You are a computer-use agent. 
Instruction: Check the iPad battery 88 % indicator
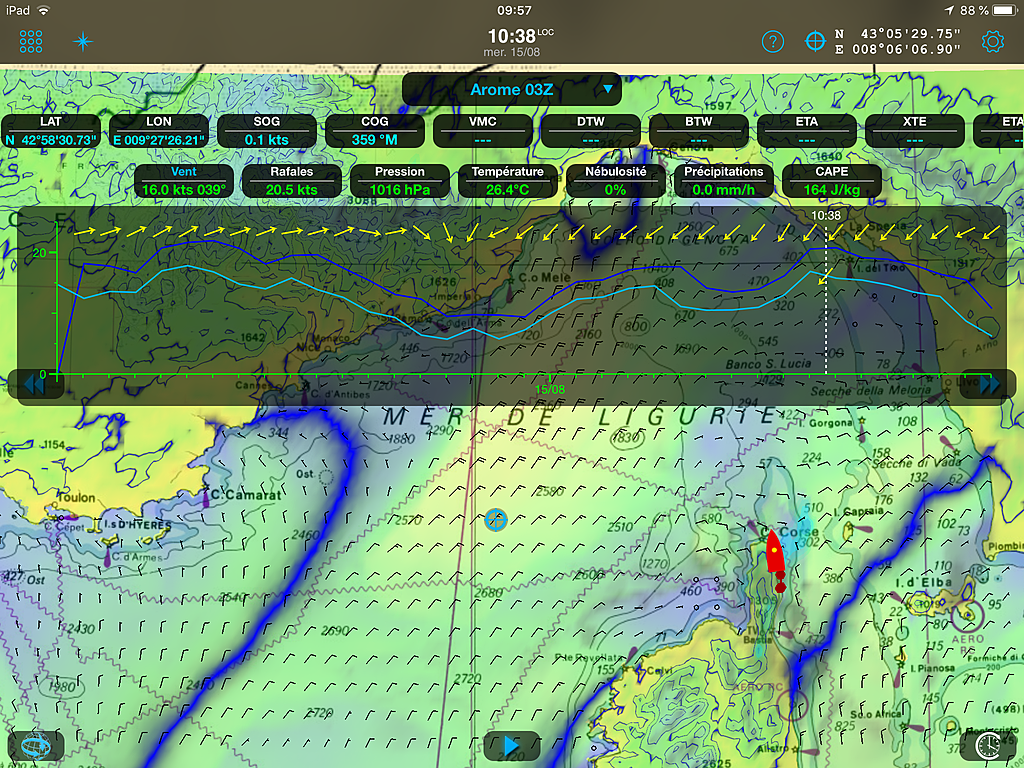pos(988,10)
